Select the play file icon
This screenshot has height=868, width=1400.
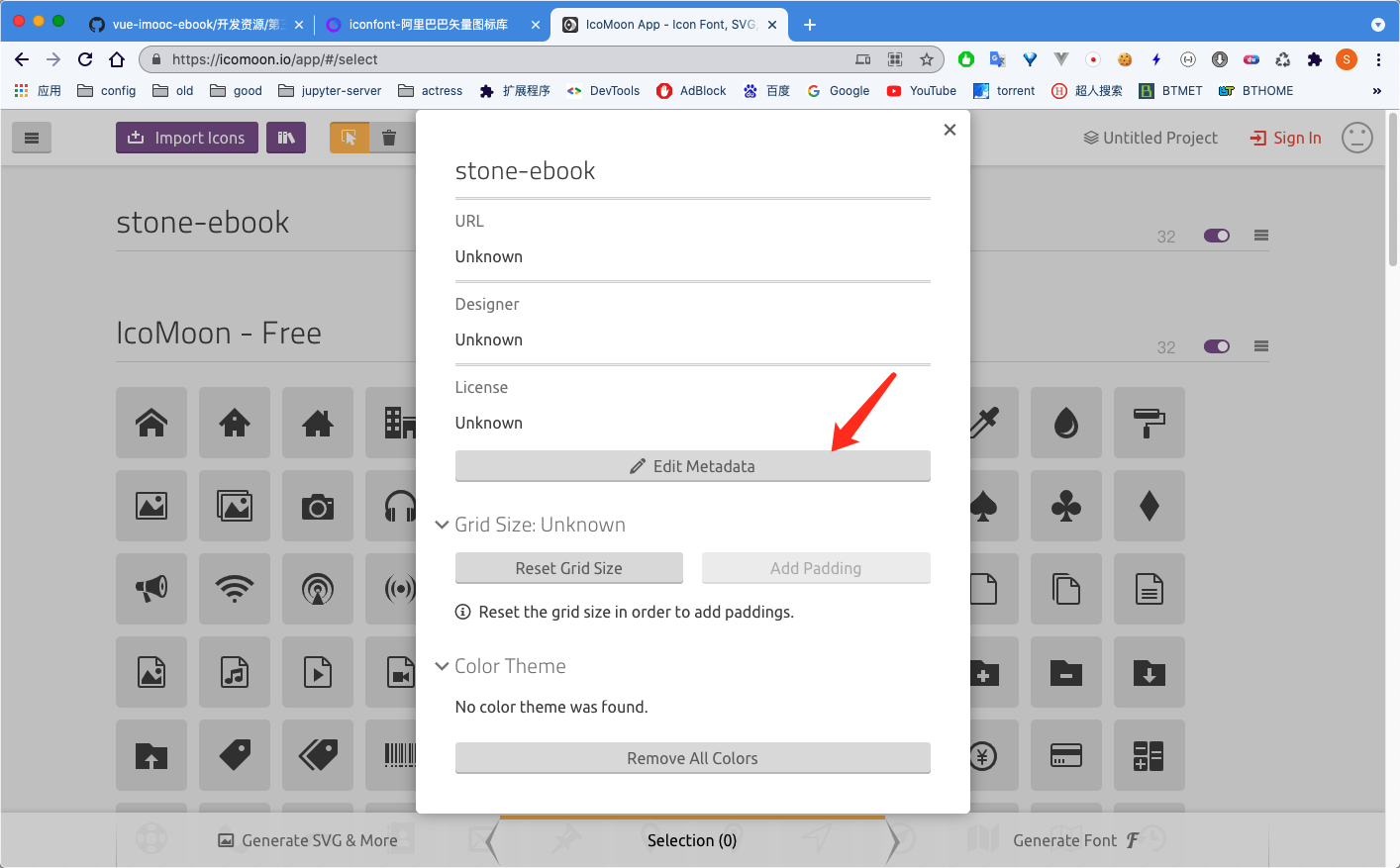(x=318, y=672)
